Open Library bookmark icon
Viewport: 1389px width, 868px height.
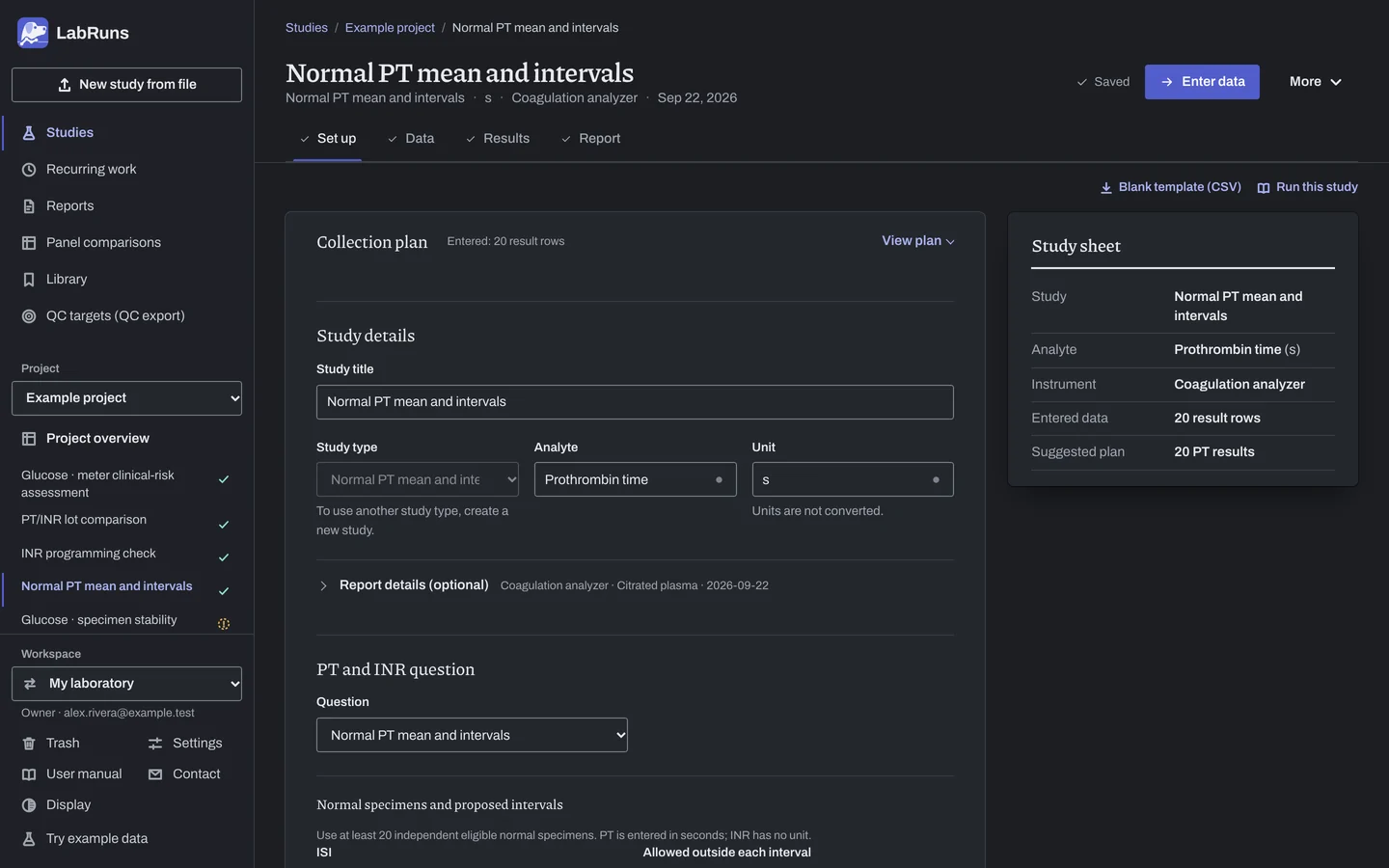coord(29,280)
